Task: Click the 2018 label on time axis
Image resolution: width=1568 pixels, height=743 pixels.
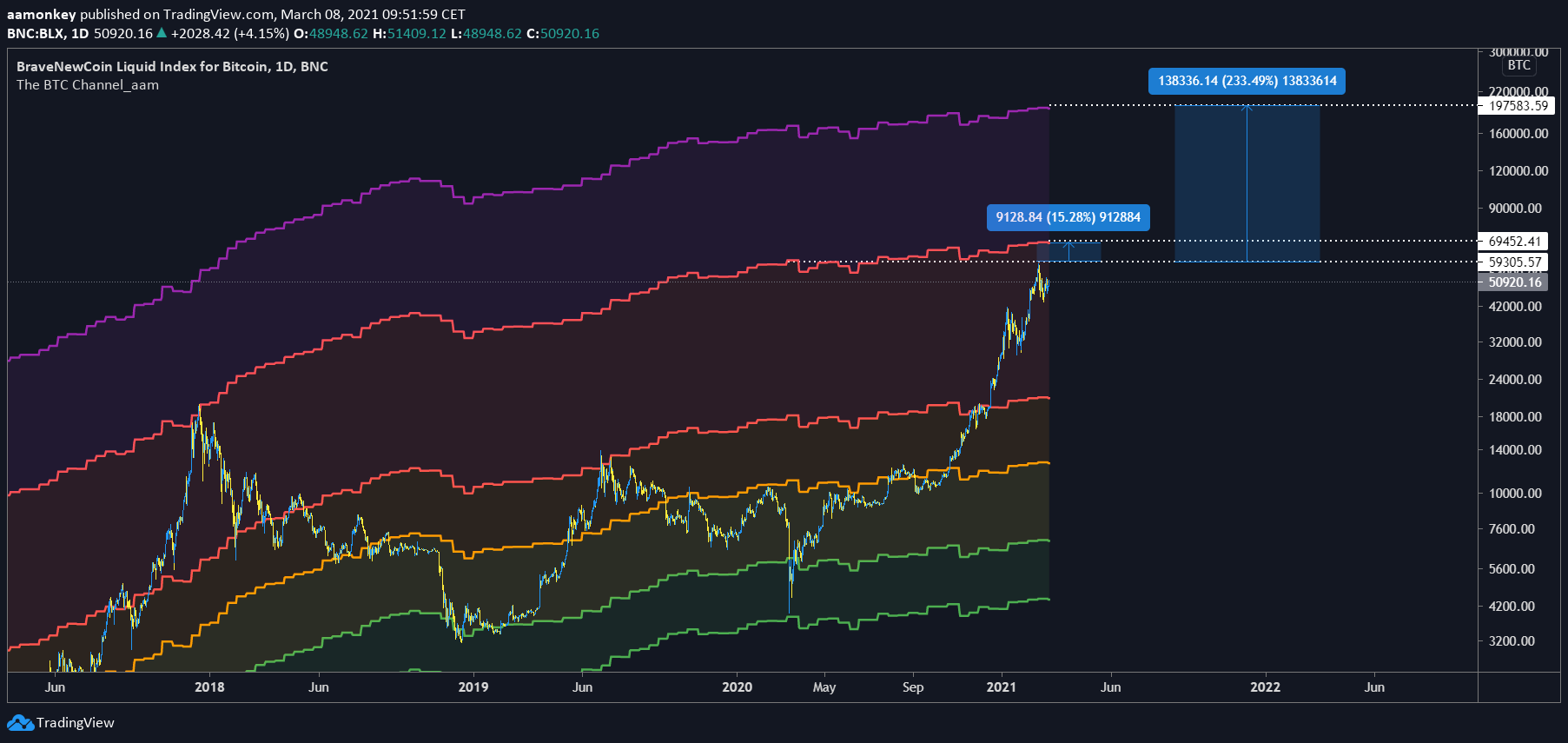Action: (x=209, y=687)
